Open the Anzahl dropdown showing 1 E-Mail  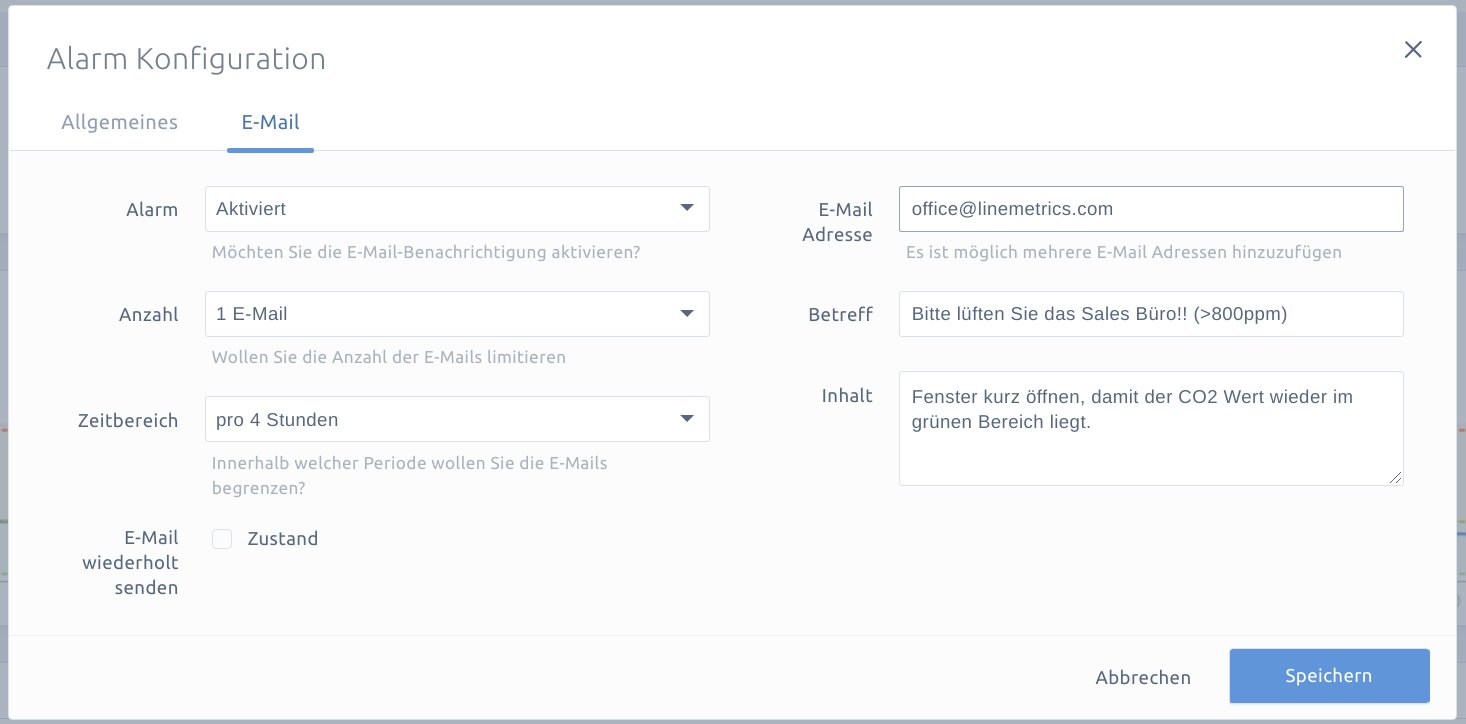pyautogui.click(x=457, y=314)
